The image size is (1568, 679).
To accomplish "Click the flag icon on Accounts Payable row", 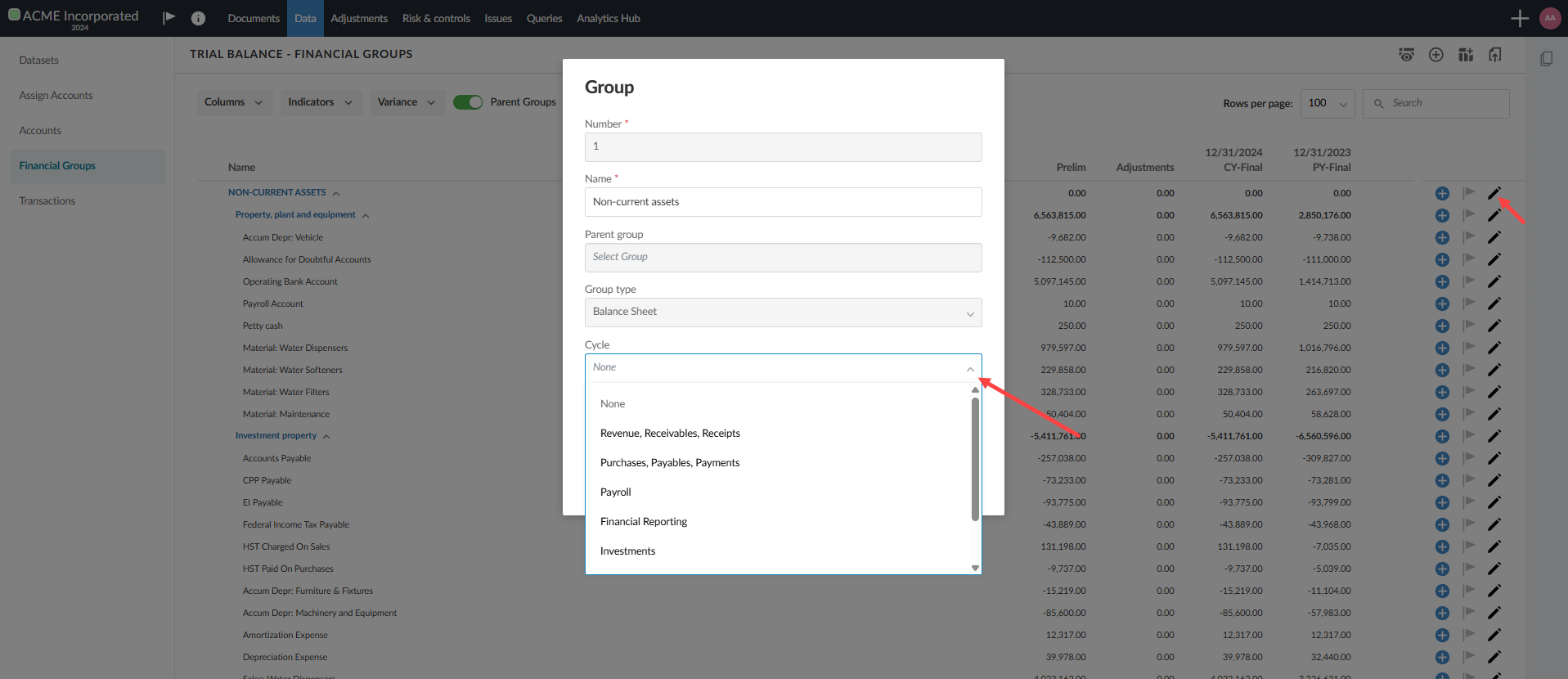I will tap(1468, 458).
